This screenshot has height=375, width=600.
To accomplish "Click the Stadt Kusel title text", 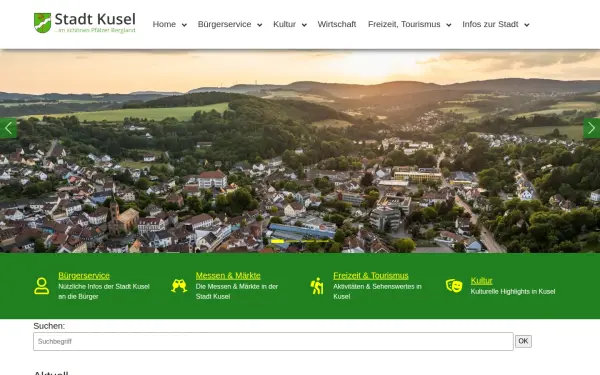I will click(x=95, y=19).
